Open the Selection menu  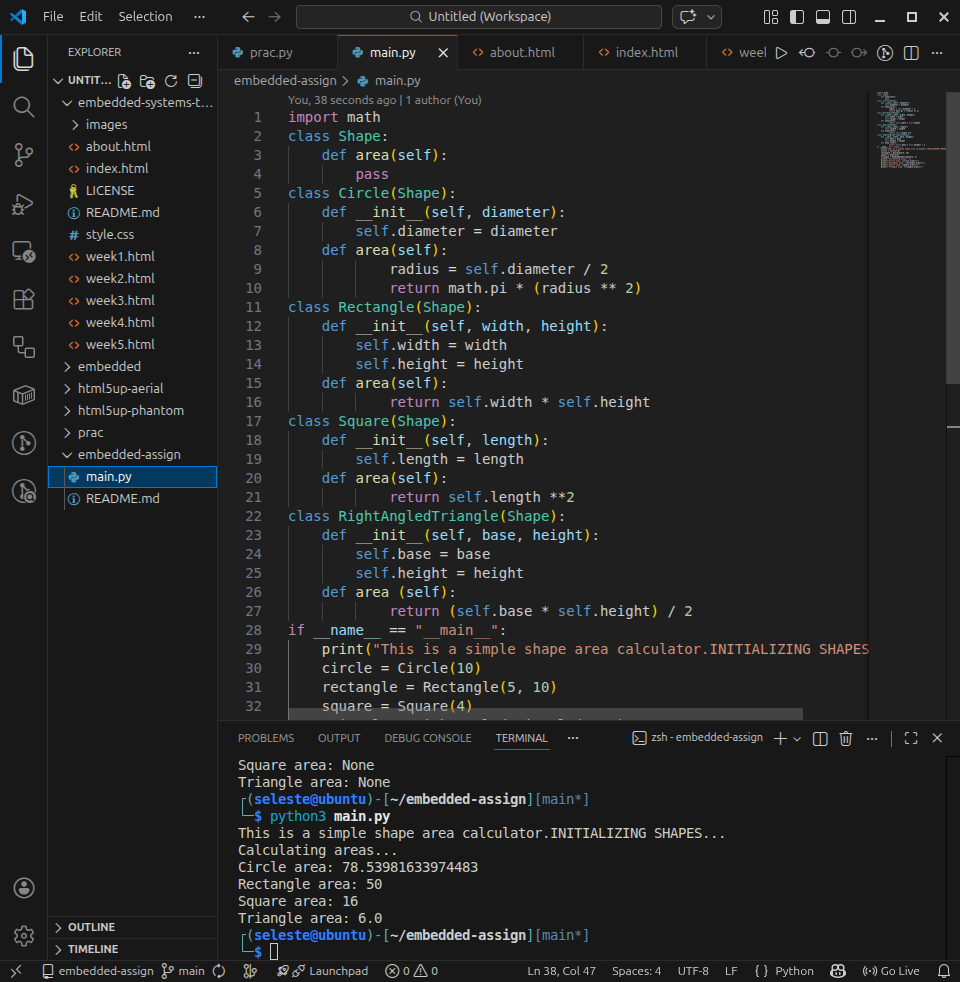145,17
